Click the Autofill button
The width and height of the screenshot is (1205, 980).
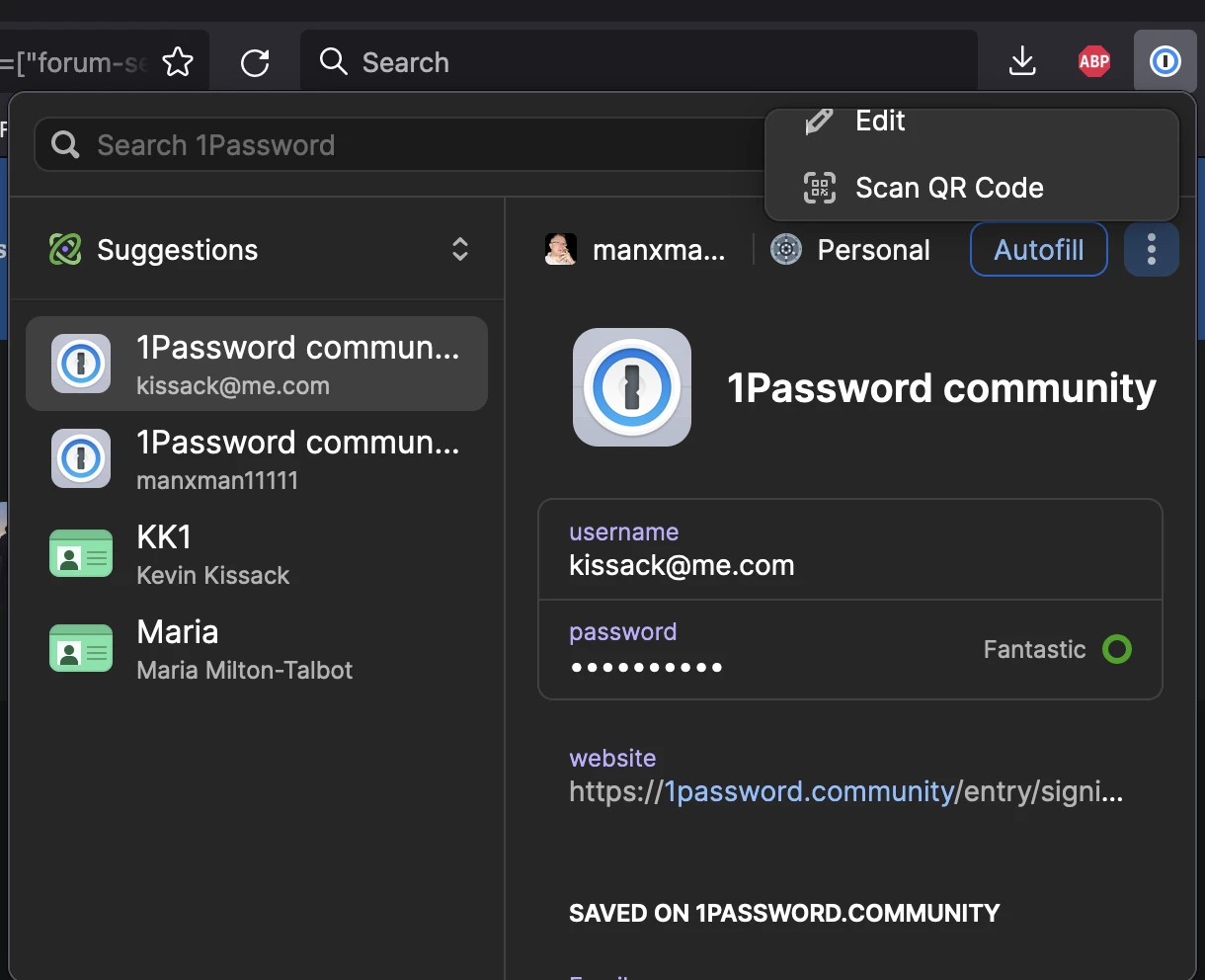point(1039,249)
